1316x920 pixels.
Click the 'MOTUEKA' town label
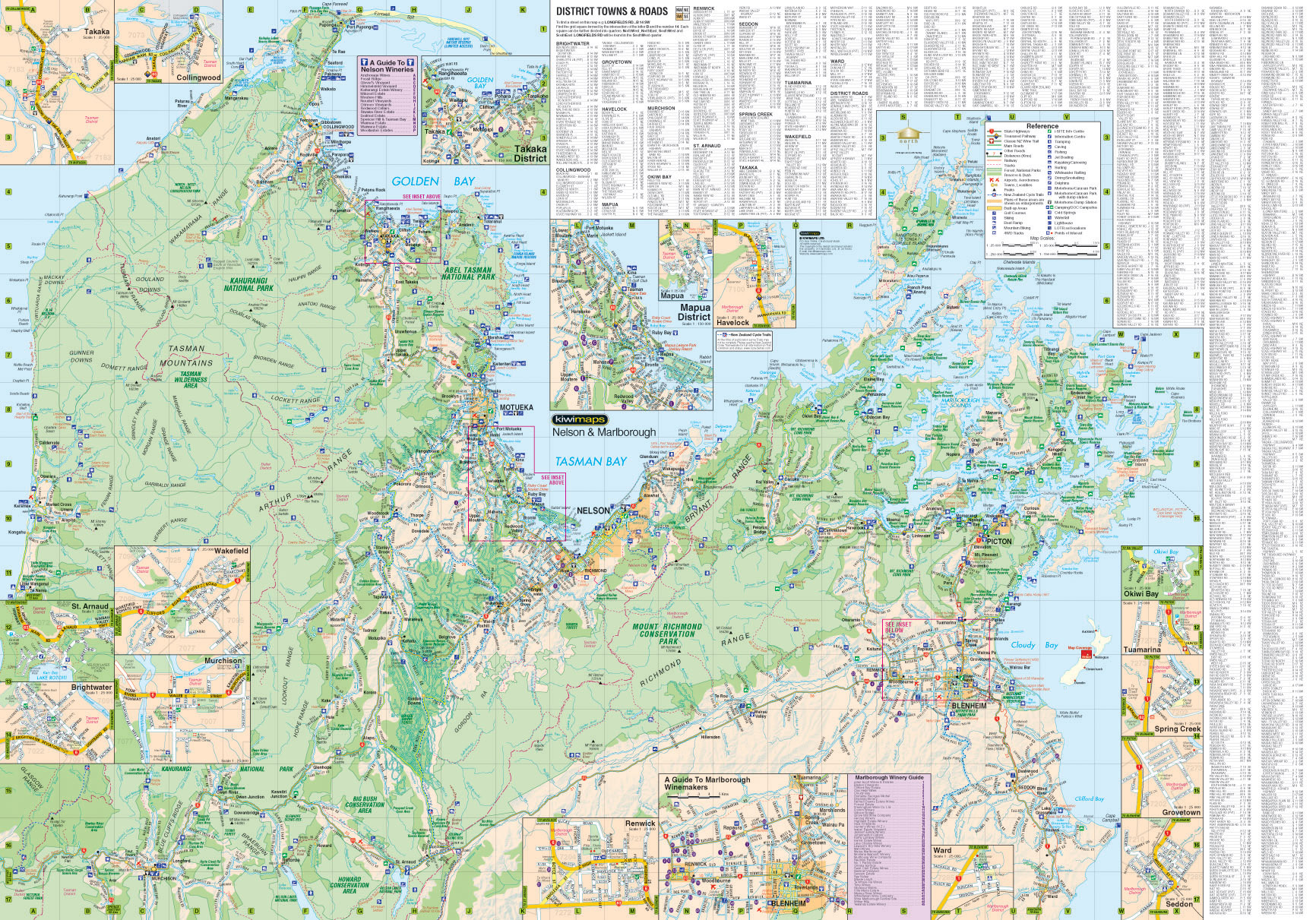(516, 408)
